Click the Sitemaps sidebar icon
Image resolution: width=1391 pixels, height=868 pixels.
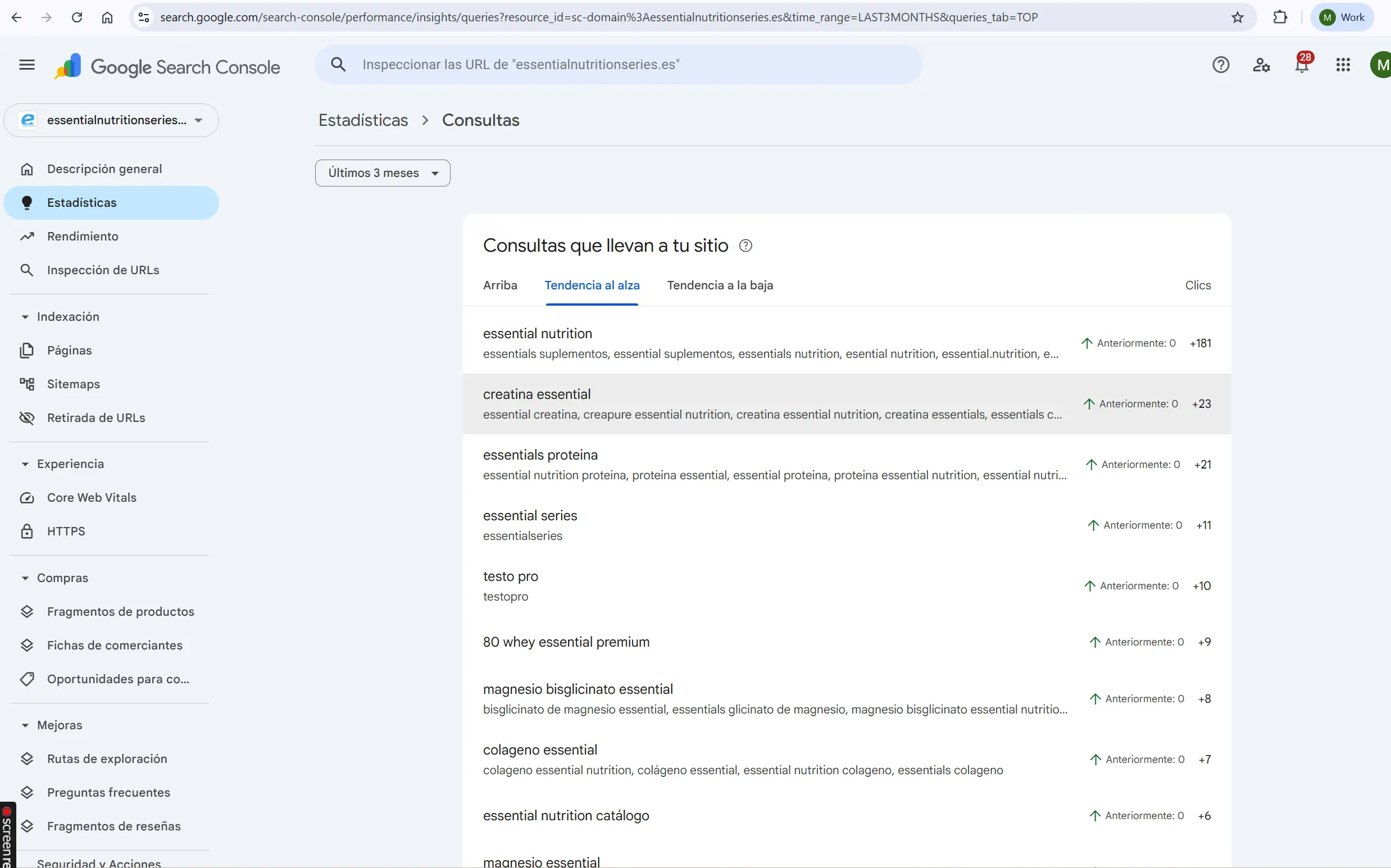(x=27, y=384)
